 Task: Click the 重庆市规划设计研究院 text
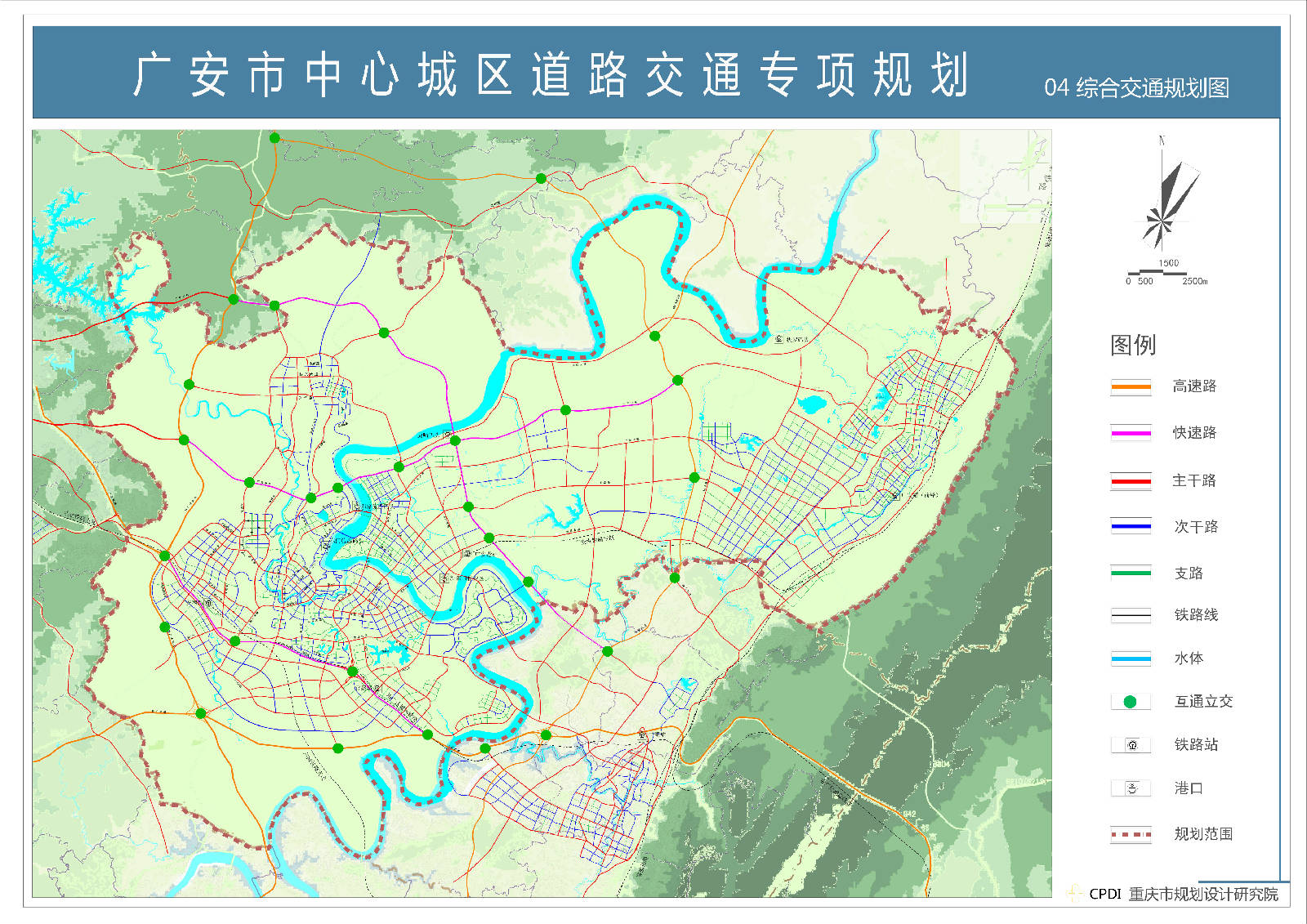(x=1203, y=895)
